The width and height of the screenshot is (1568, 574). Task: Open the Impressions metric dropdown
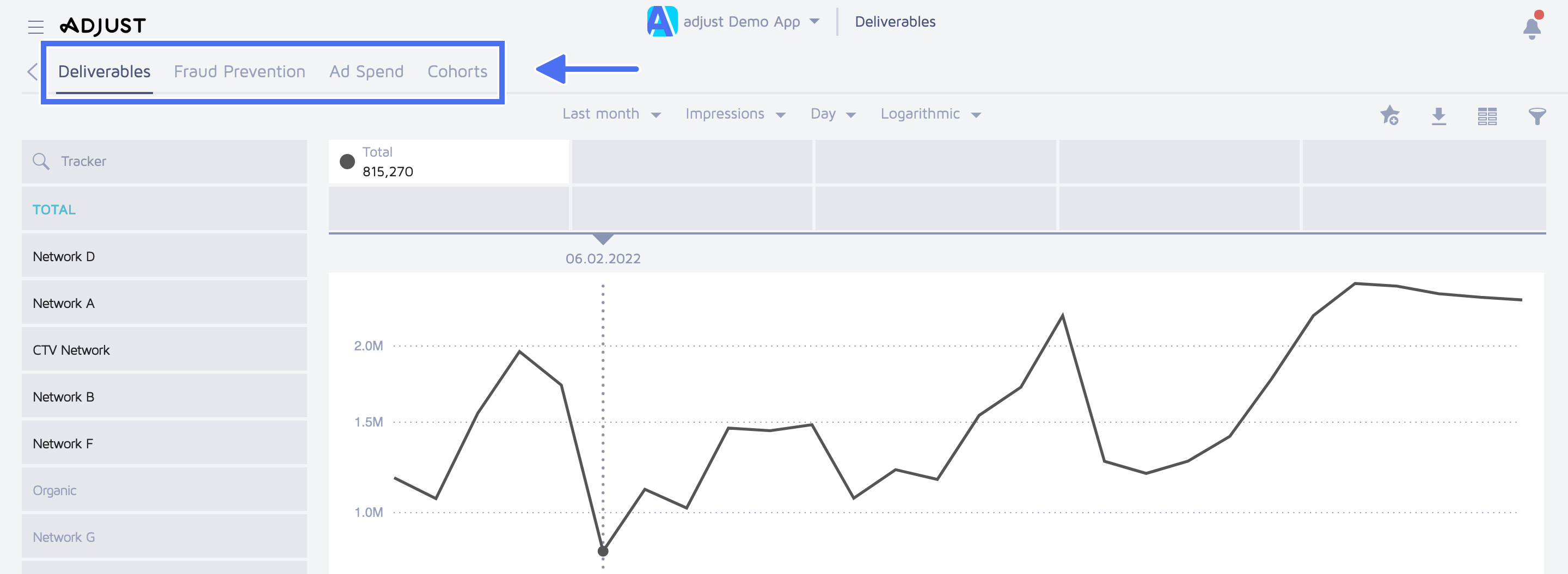(736, 114)
